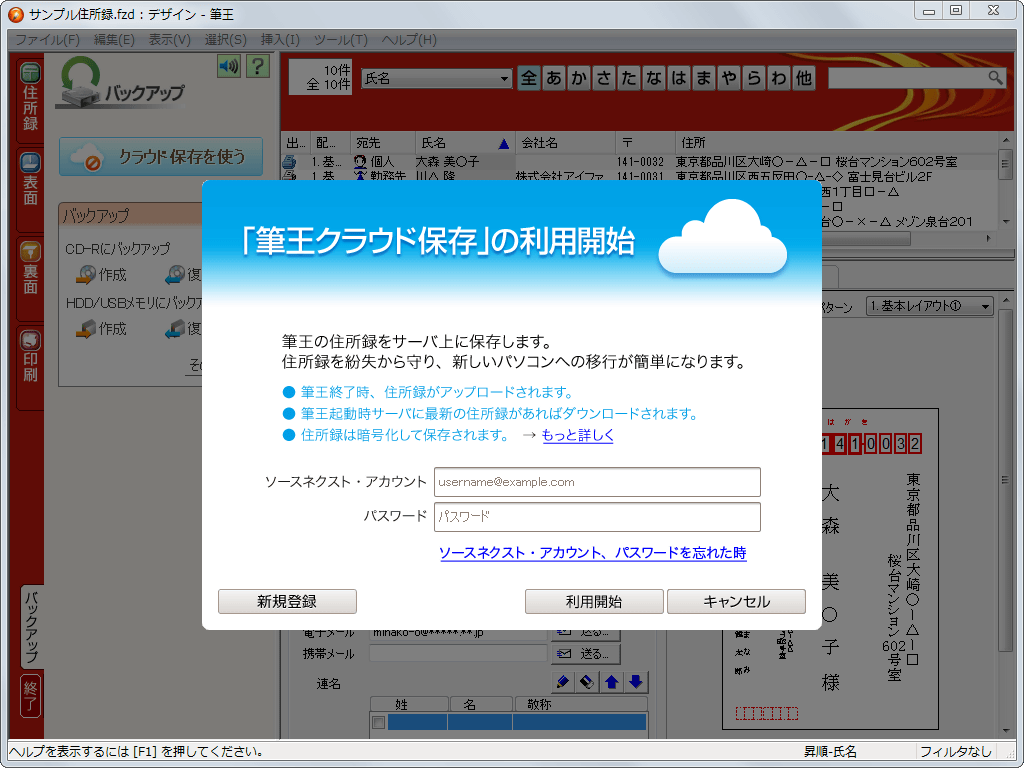The image size is (1024, 768).
Task: Open the もっと詳しく link
Action: click(578, 436)
